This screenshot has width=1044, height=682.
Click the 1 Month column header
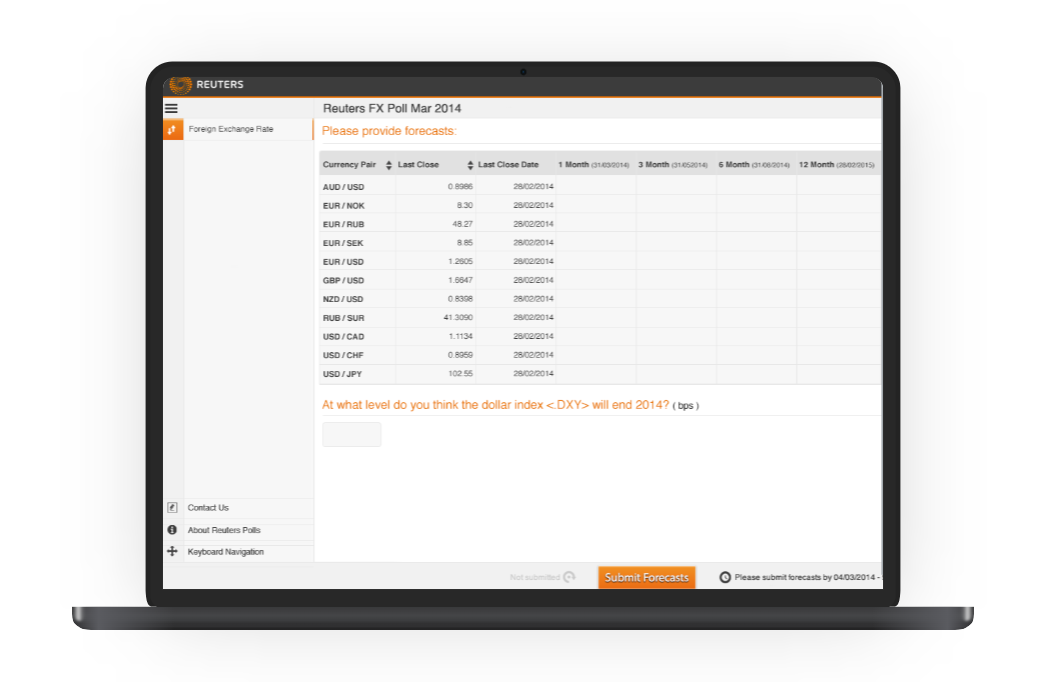[x=594, y=165]
